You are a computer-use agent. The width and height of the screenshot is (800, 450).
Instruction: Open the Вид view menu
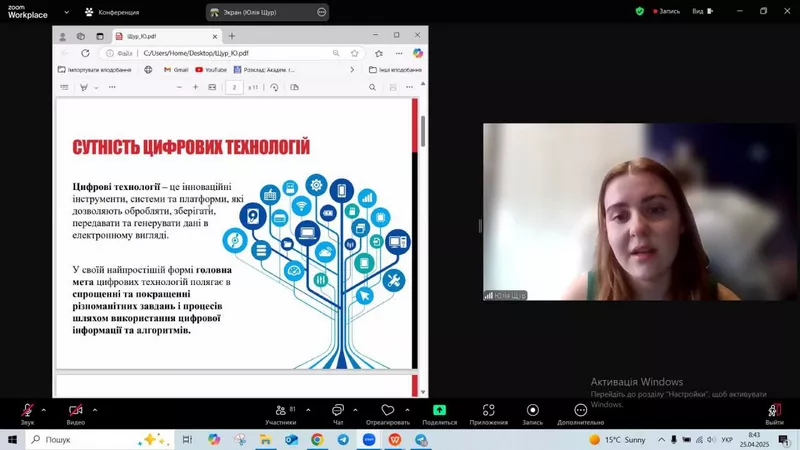pos(703,11)
